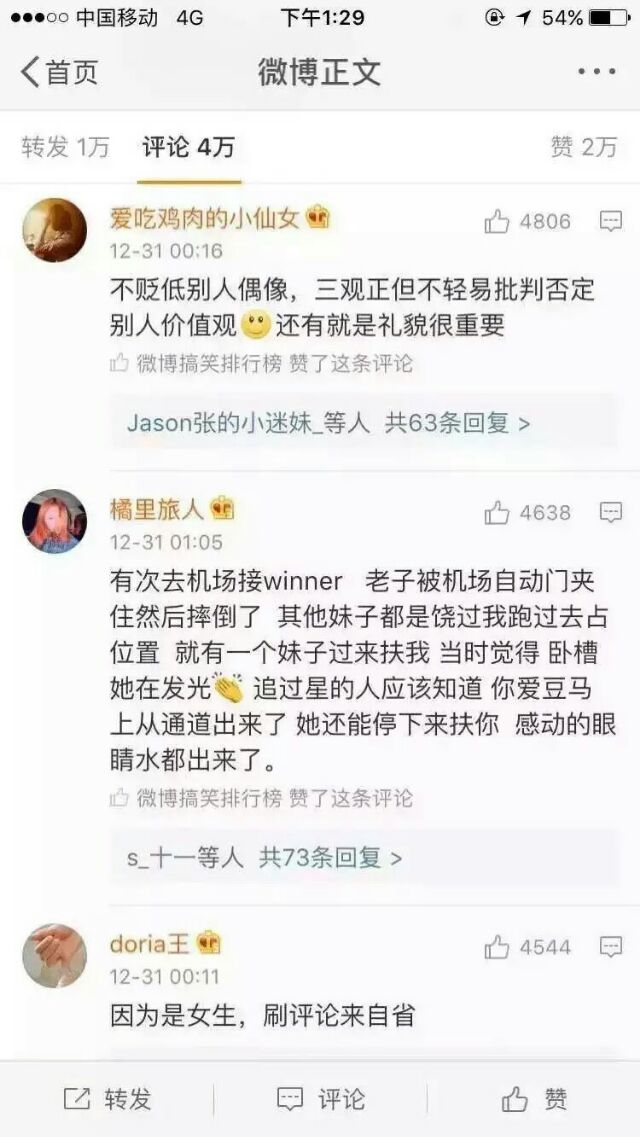Viewport: 640px width, 1137px height.
Task: Open 橘里旅人's profile avatar
Action: pyautogui.click(x=54, y=521)
